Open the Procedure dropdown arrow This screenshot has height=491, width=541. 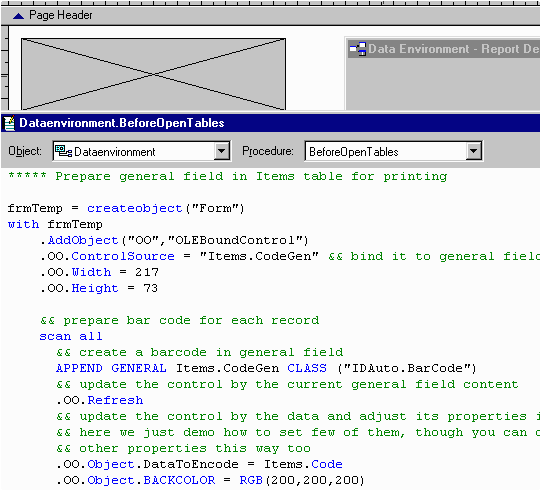(473, 151)
